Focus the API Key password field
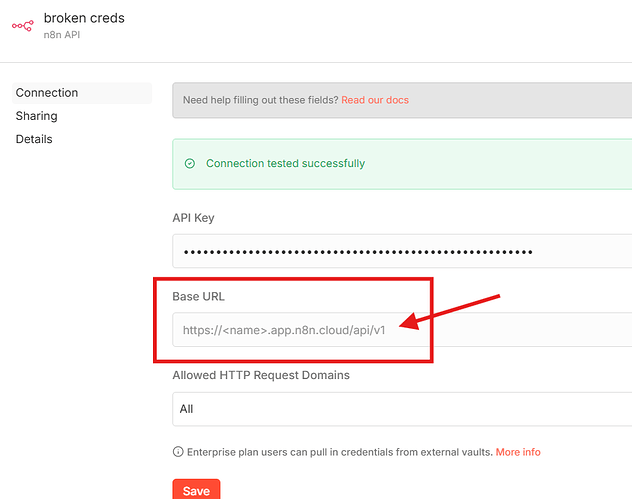632x499 pixels. (x=400, y=251)
